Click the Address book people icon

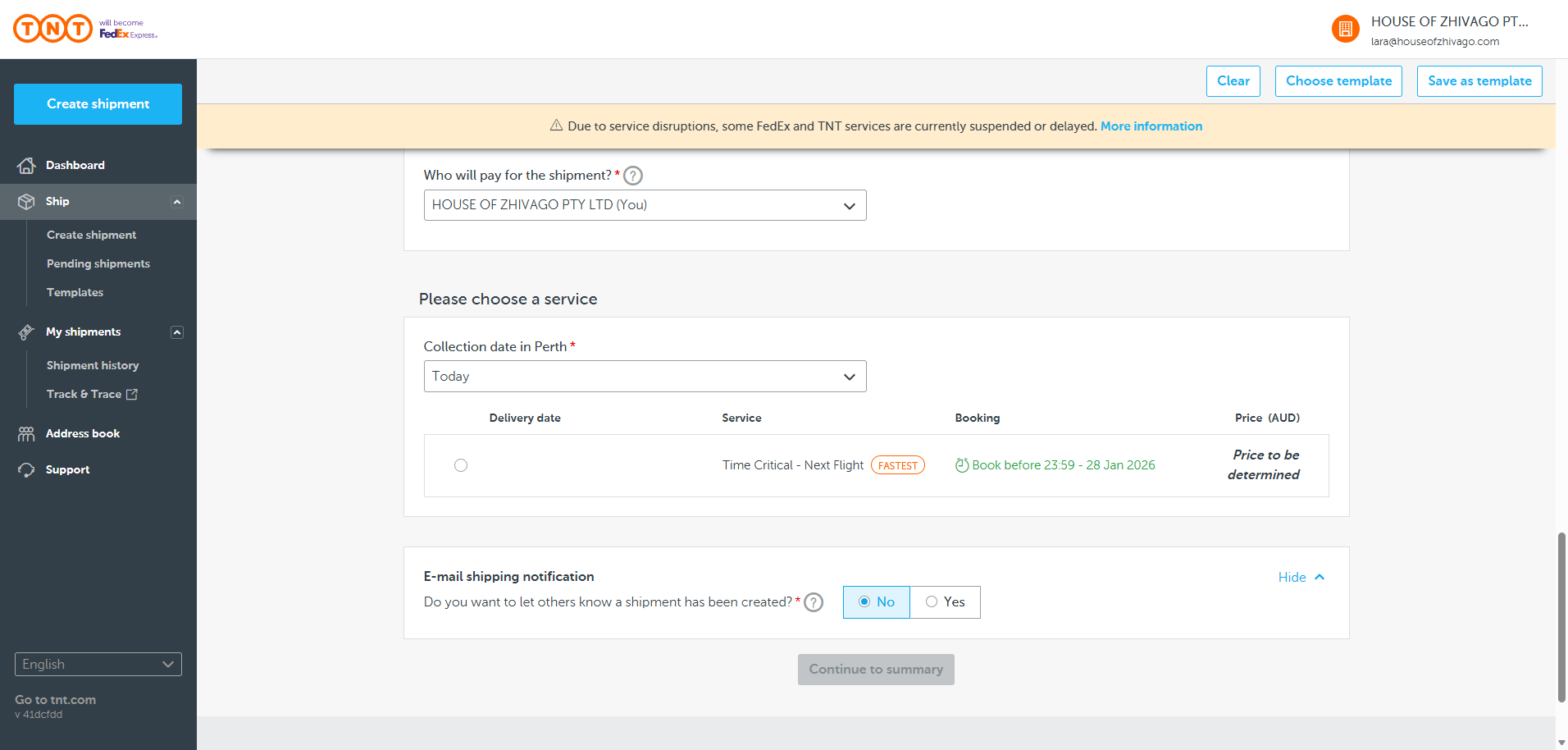point(26,434)
